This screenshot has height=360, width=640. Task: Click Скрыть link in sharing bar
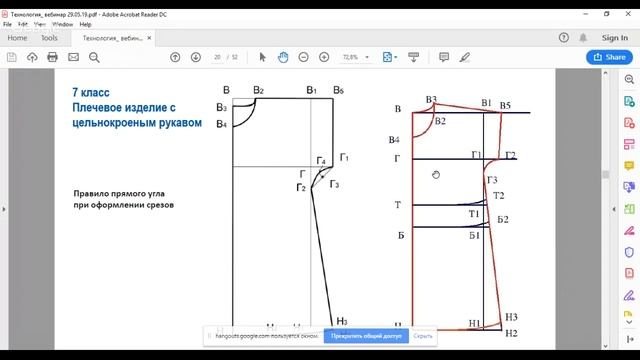[423, 336]
